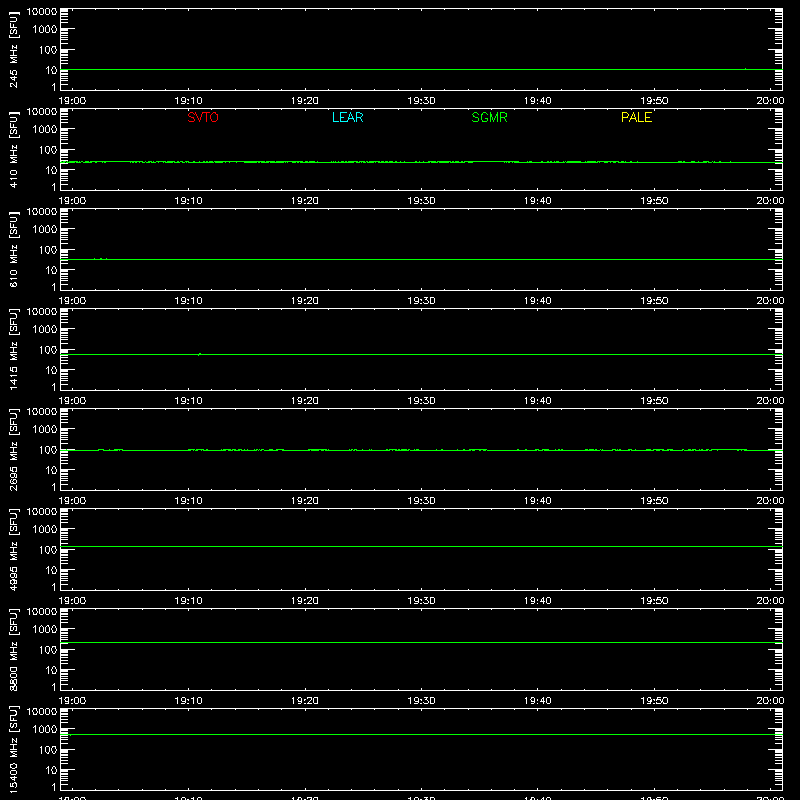Viewport: 800px width, 800px height.
Task: Click the cyan LEAR station label
Action: coord(347,117)
